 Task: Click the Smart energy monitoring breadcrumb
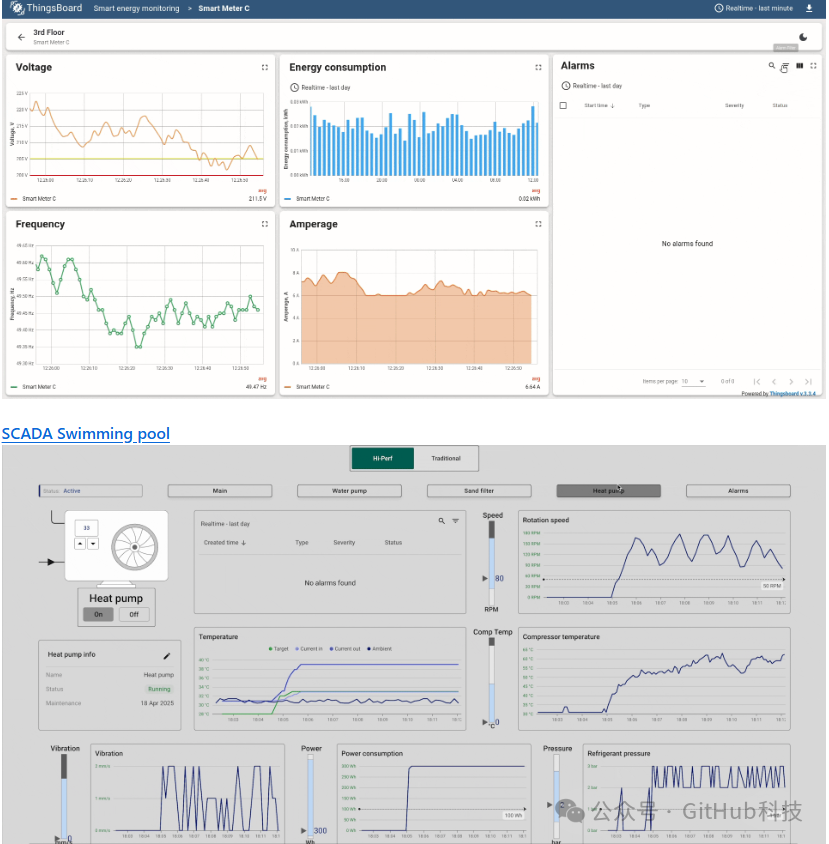(x=136, y=8)
